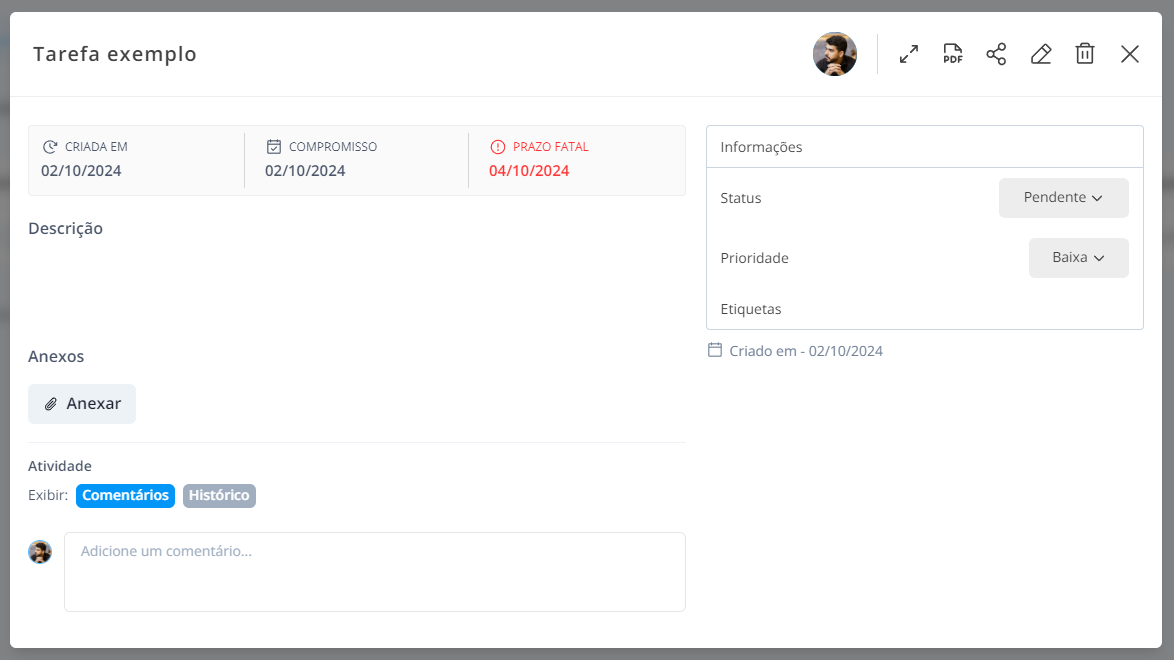This screenshot has width=1174, height=660.
Task: Click the Prazo Fatal alert icon
Action: point(498,147)
